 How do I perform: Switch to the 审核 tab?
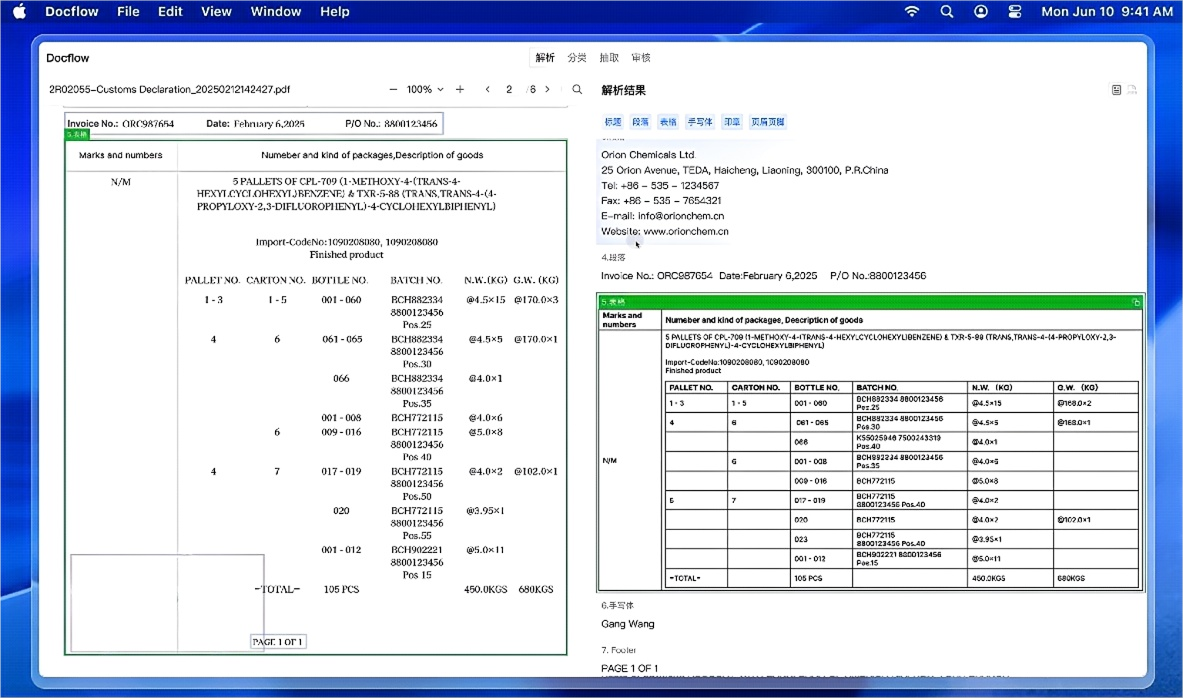[641, 58]
